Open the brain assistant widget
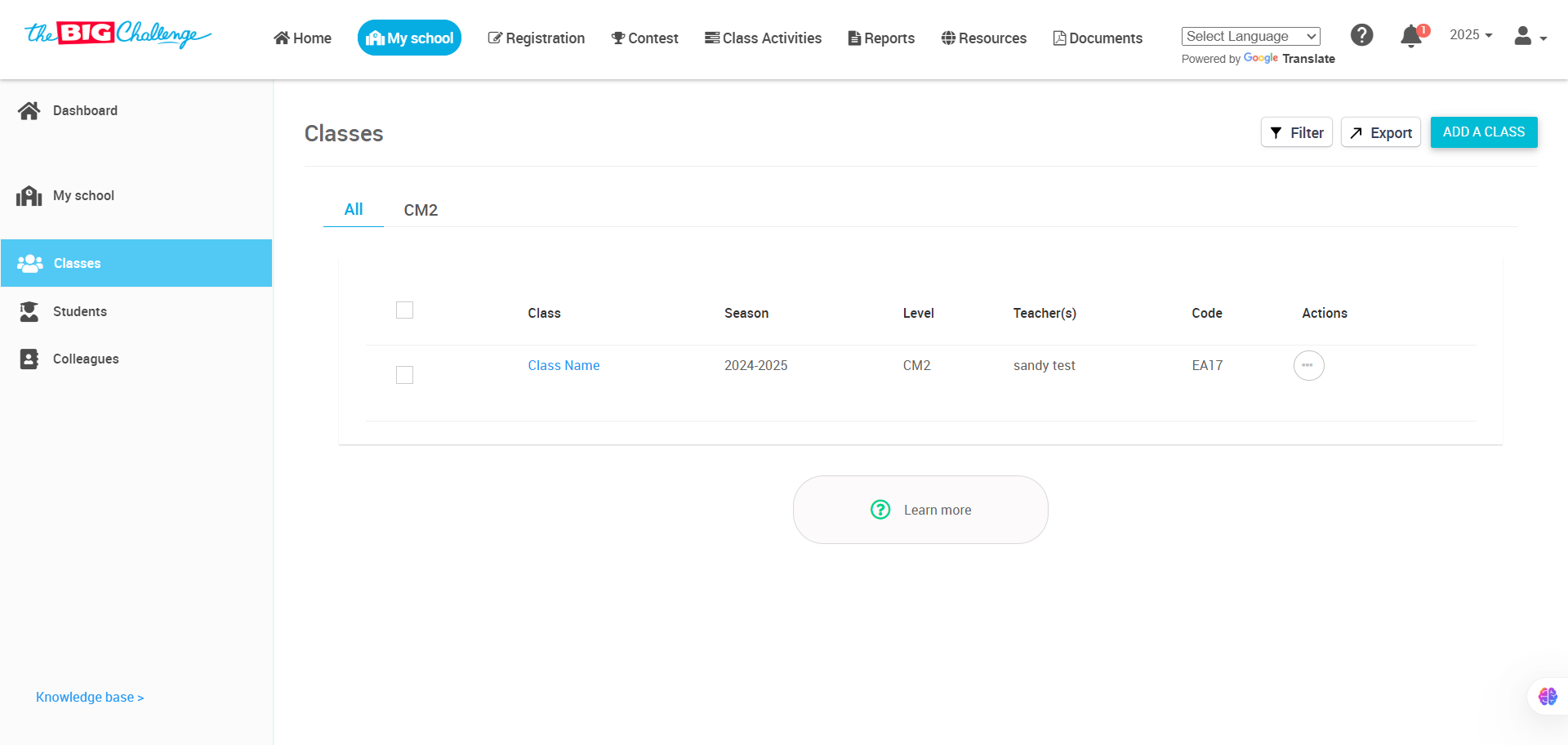 1548,697
